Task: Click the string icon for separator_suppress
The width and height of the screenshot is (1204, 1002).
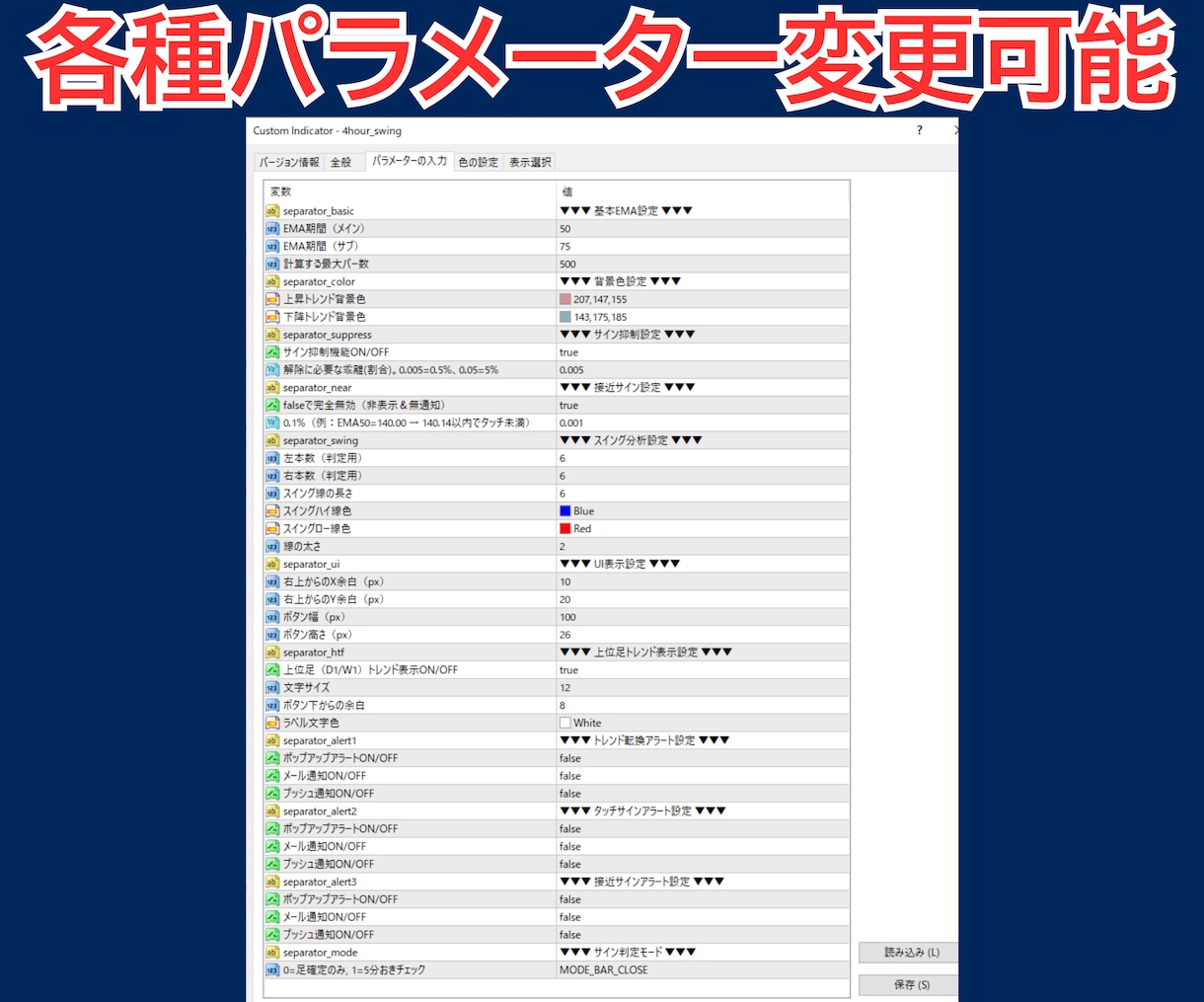Action: (272, 335)
